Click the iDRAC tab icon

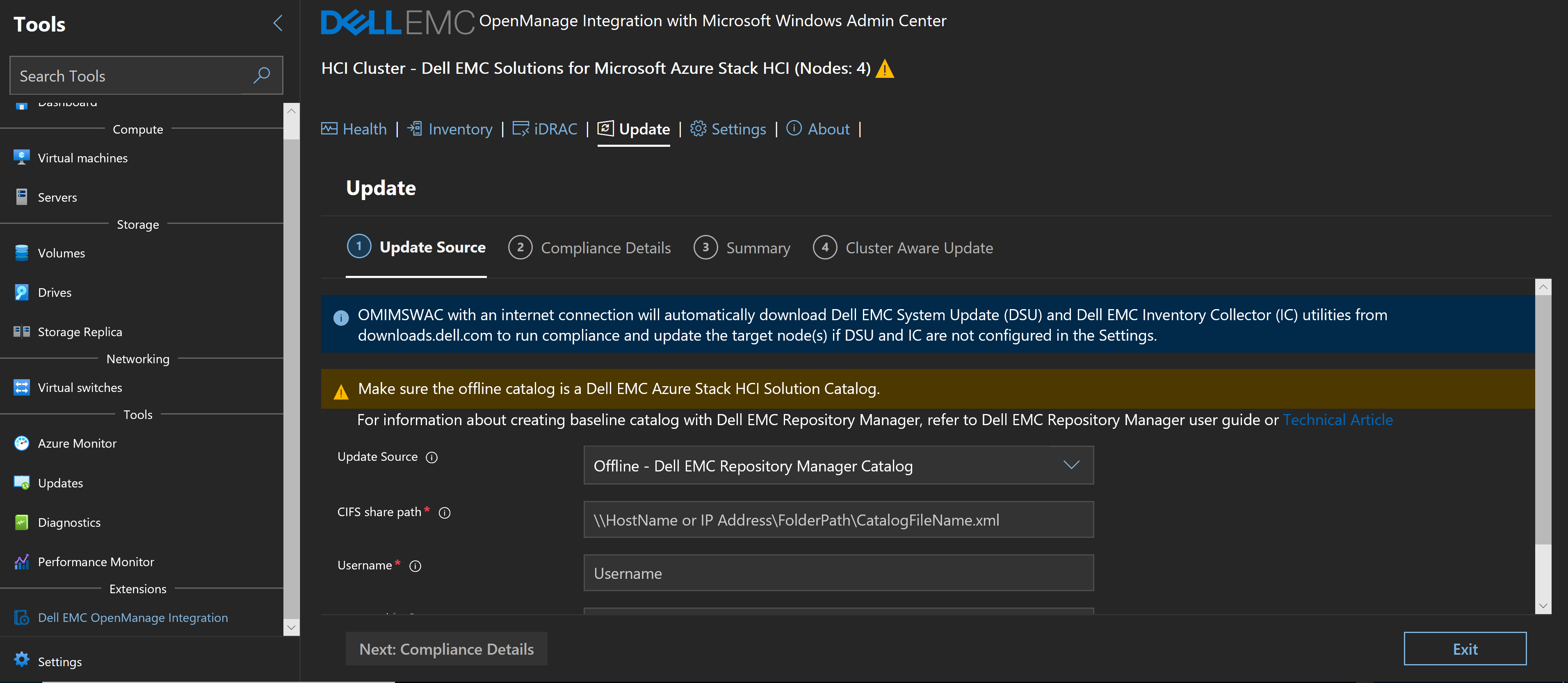[x=520, y=128]
